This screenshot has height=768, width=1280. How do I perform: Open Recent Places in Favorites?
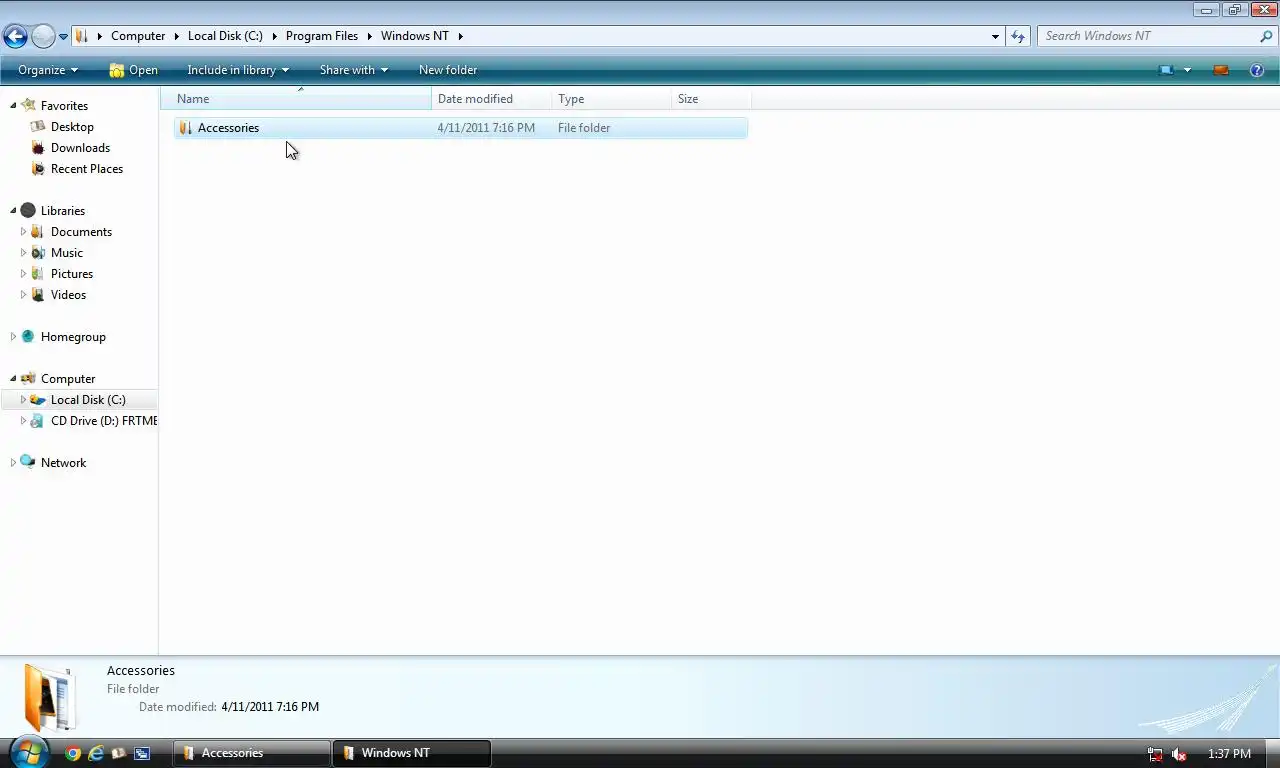(87, 169)
